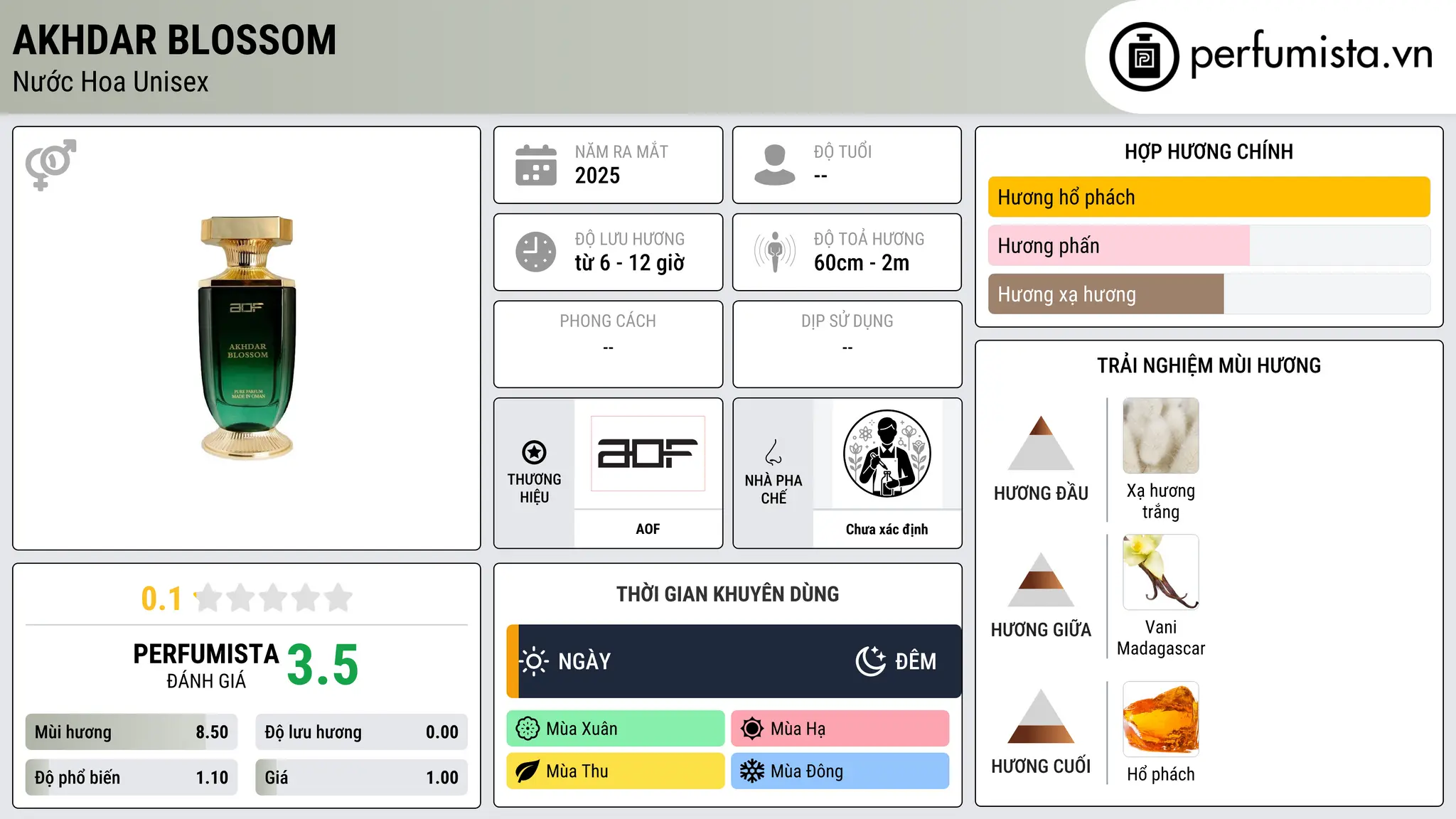Click the calendar icon beside Năm ra mắt
The image size is (1456, 819).
pos(536,165)
